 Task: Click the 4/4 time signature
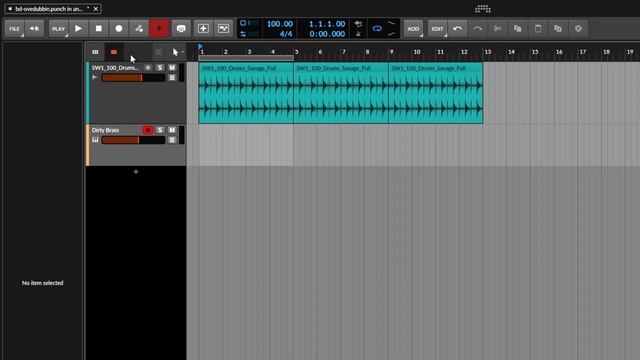[286, 34]
